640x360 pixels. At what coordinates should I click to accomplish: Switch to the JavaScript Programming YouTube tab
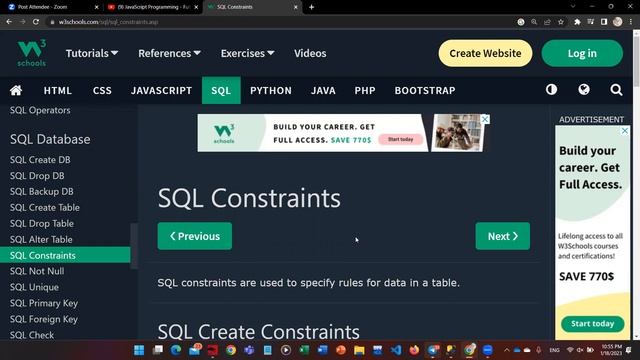152,7
